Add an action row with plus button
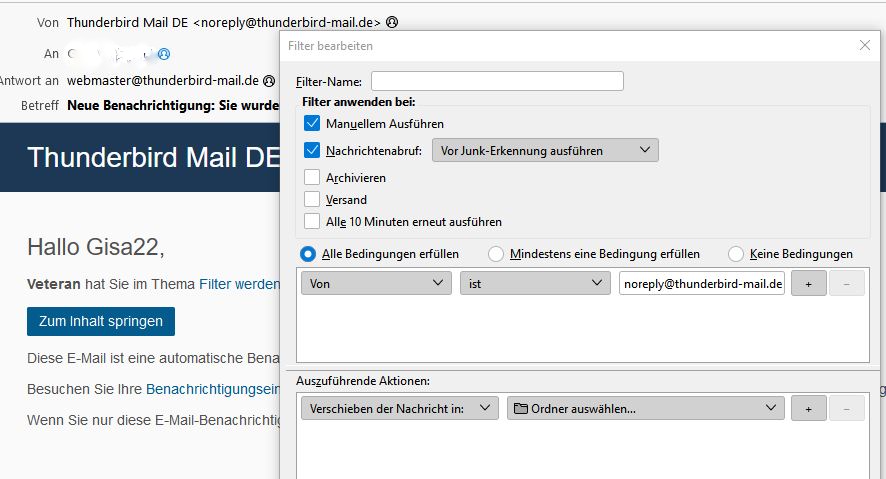 [x=809, y=408]
